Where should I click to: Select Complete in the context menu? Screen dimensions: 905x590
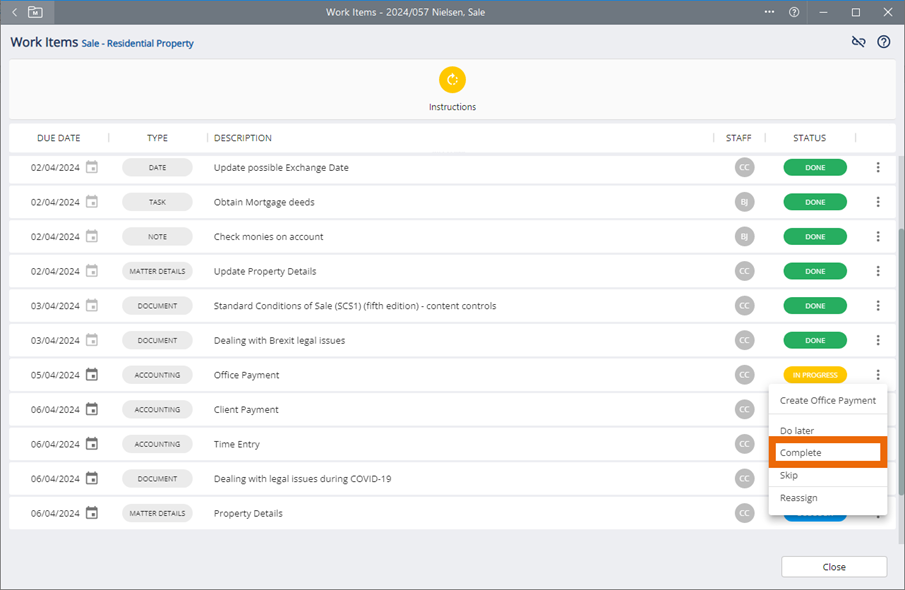[x=828, y=453]
